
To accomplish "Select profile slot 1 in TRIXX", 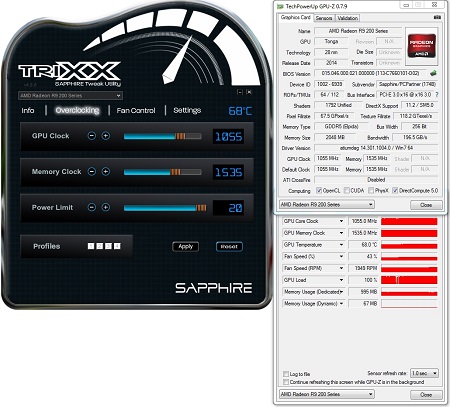I will click(x=91, y=246).
